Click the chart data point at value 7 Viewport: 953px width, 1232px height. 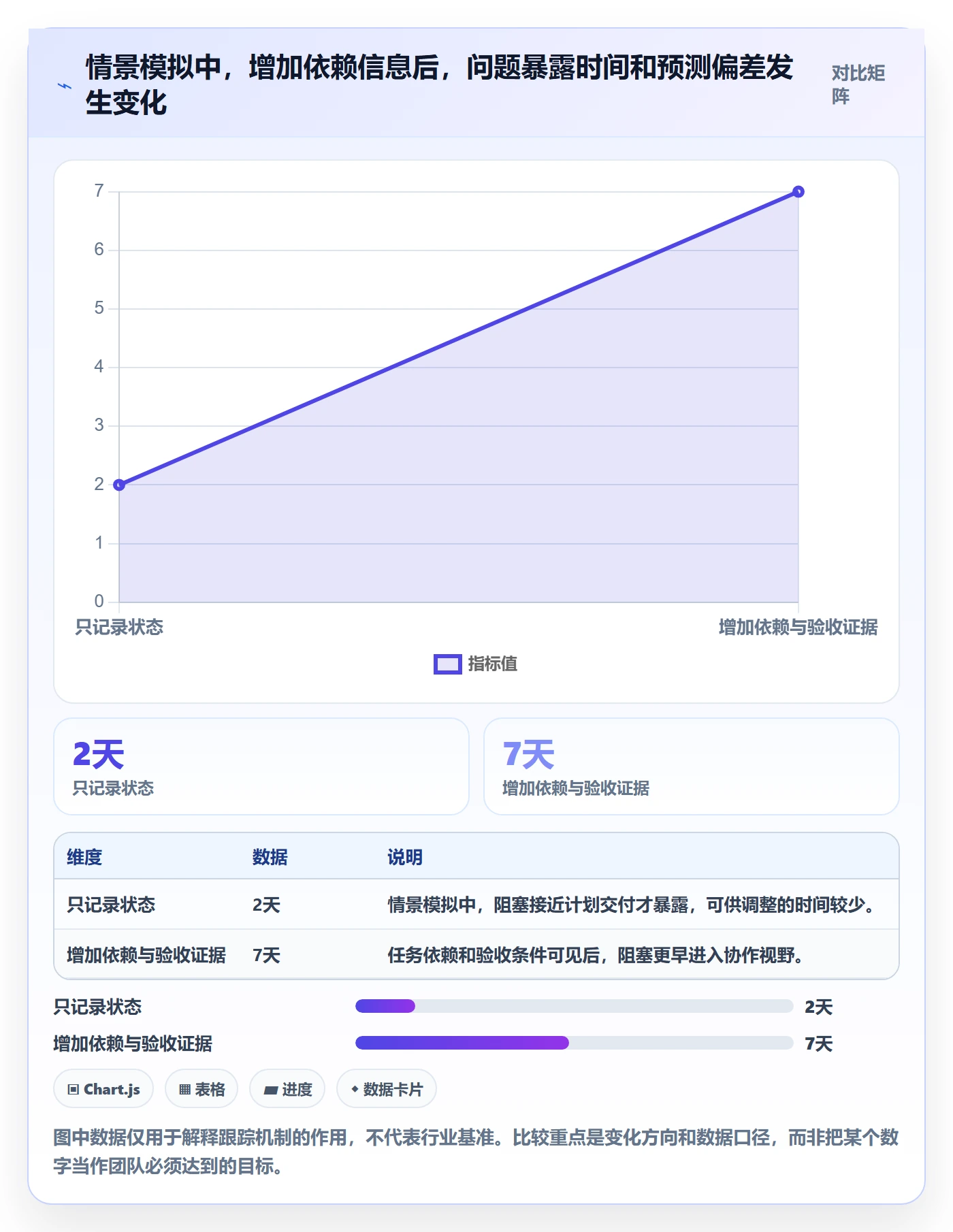coord(798,192)
